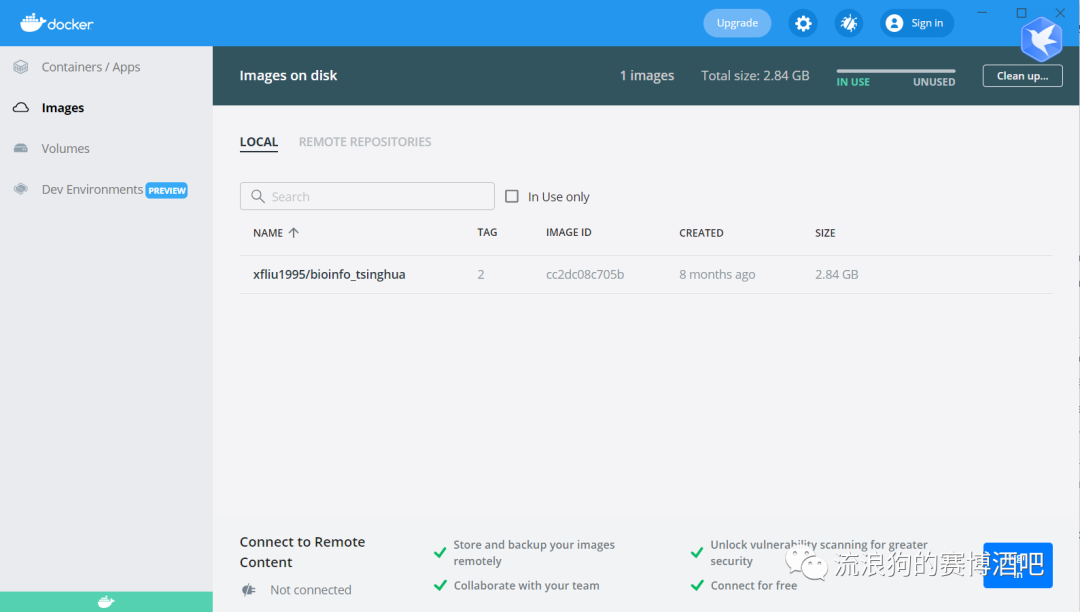The image size is (1080, 612).
Task: Enable the In Use only checkbox
Action: [512, 196]
